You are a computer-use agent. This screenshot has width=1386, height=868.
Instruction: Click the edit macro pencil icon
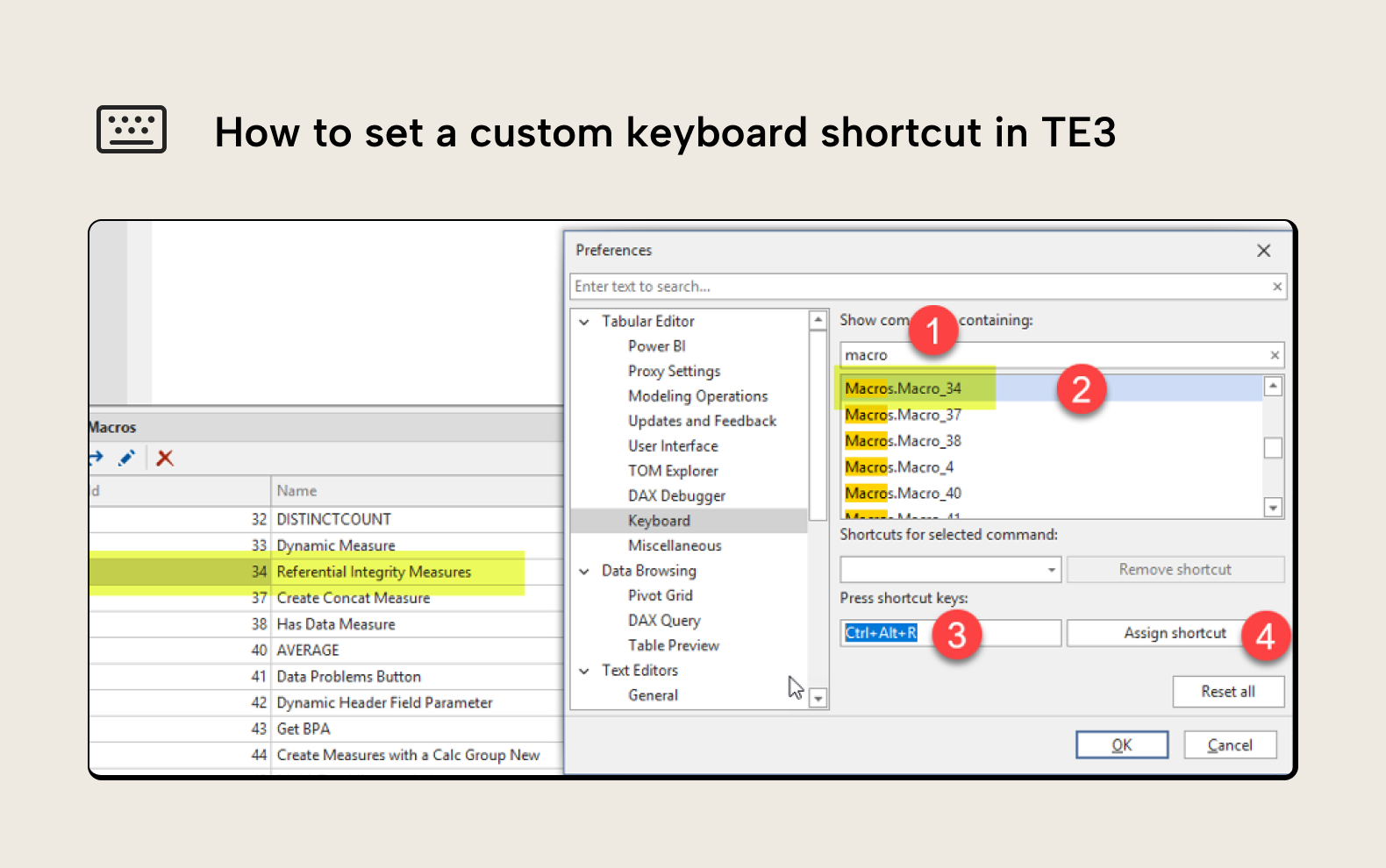click(126, 458)
